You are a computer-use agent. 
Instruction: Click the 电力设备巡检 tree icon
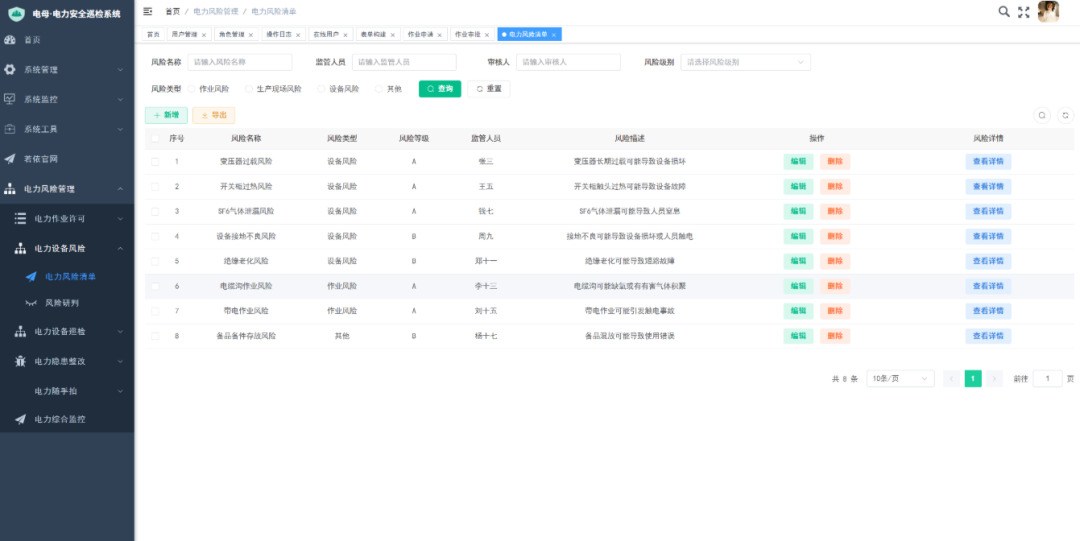point(21,331)
